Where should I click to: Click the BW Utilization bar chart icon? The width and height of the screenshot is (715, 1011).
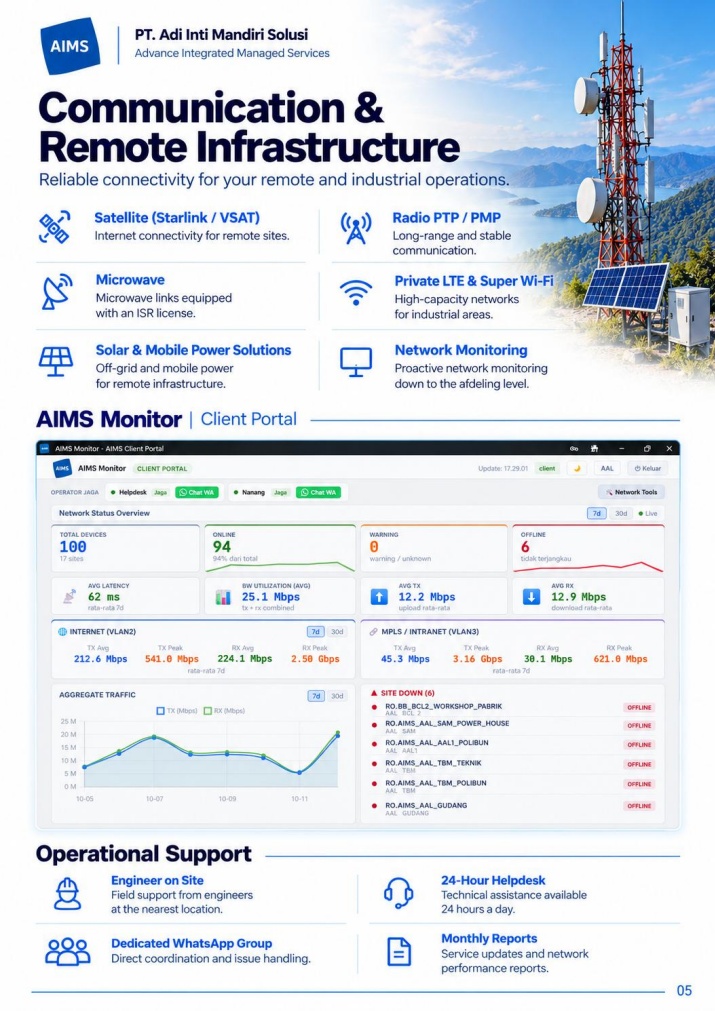point(223,597)
